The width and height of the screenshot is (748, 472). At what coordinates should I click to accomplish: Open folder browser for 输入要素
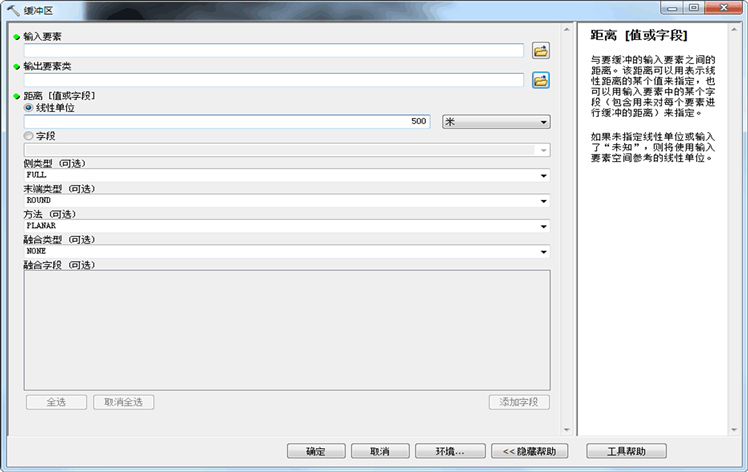tap(540, 51)
